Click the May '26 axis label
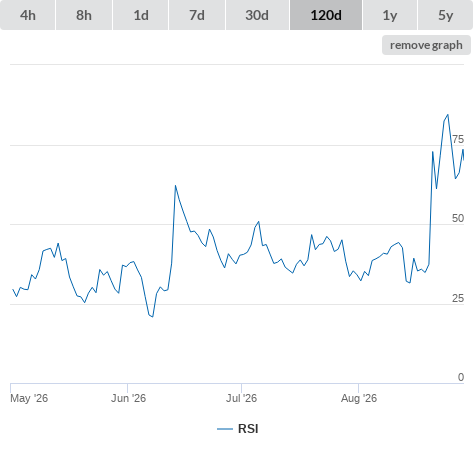 (29, 398)
